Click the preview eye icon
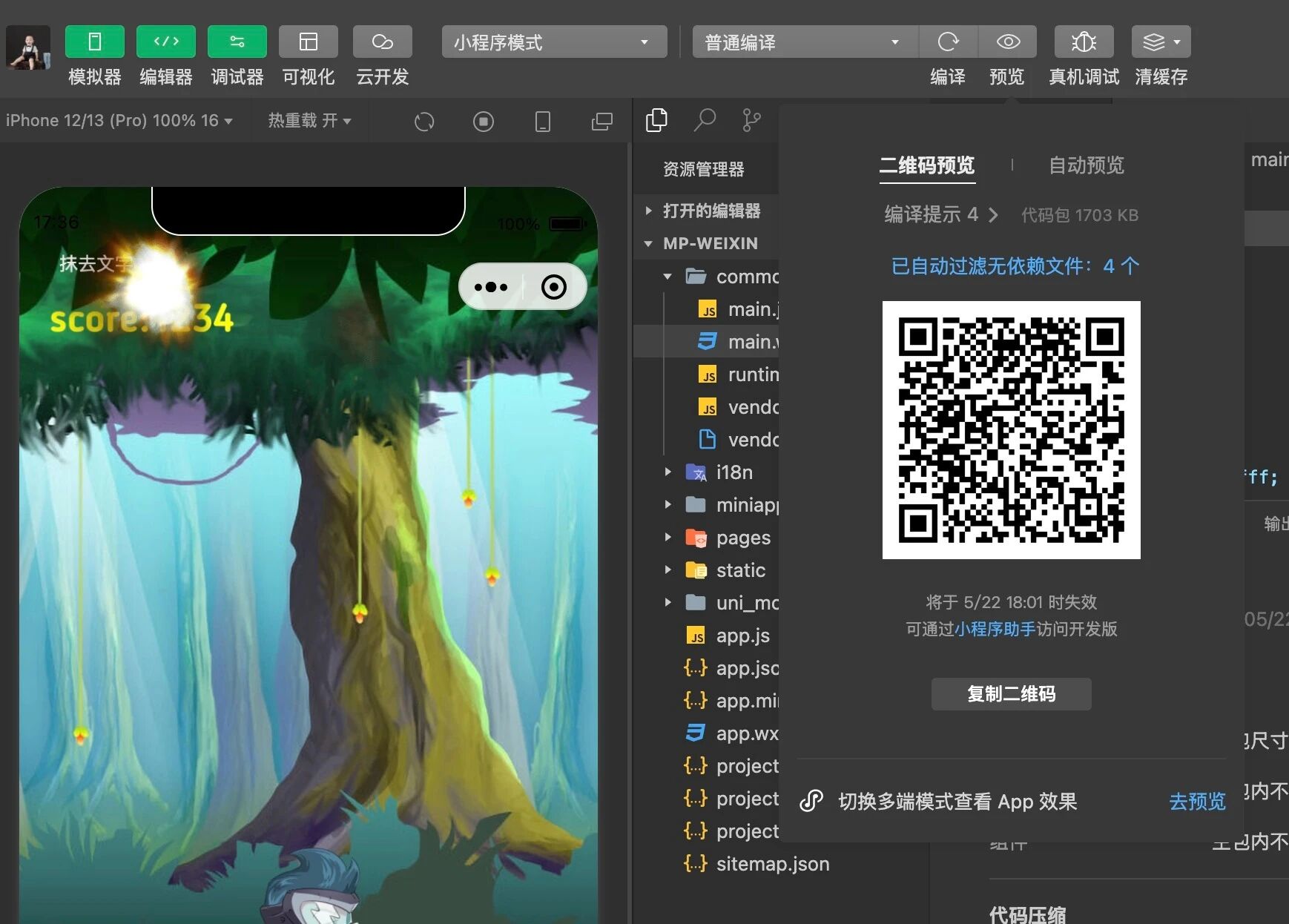The image size is (1289, 924). pos(1007,42)
